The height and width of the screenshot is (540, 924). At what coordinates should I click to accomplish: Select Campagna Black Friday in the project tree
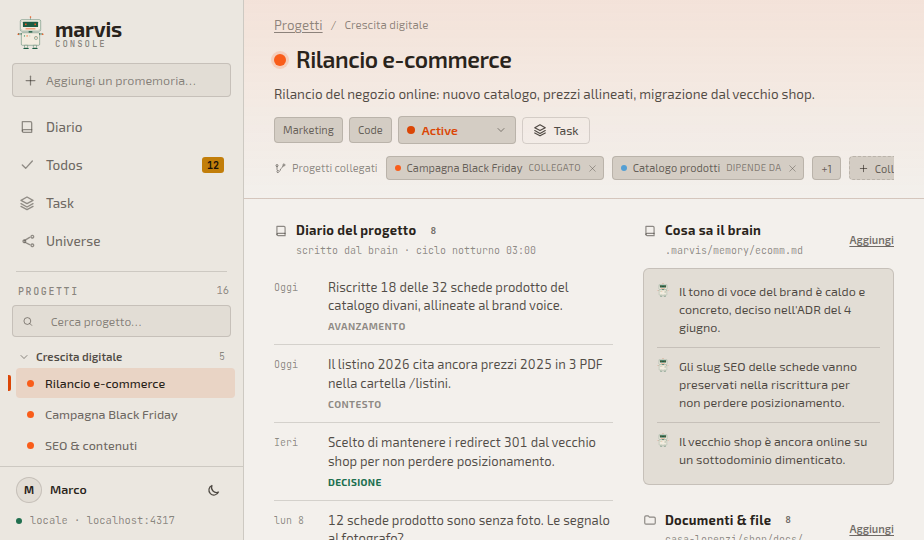coord(125,415)
